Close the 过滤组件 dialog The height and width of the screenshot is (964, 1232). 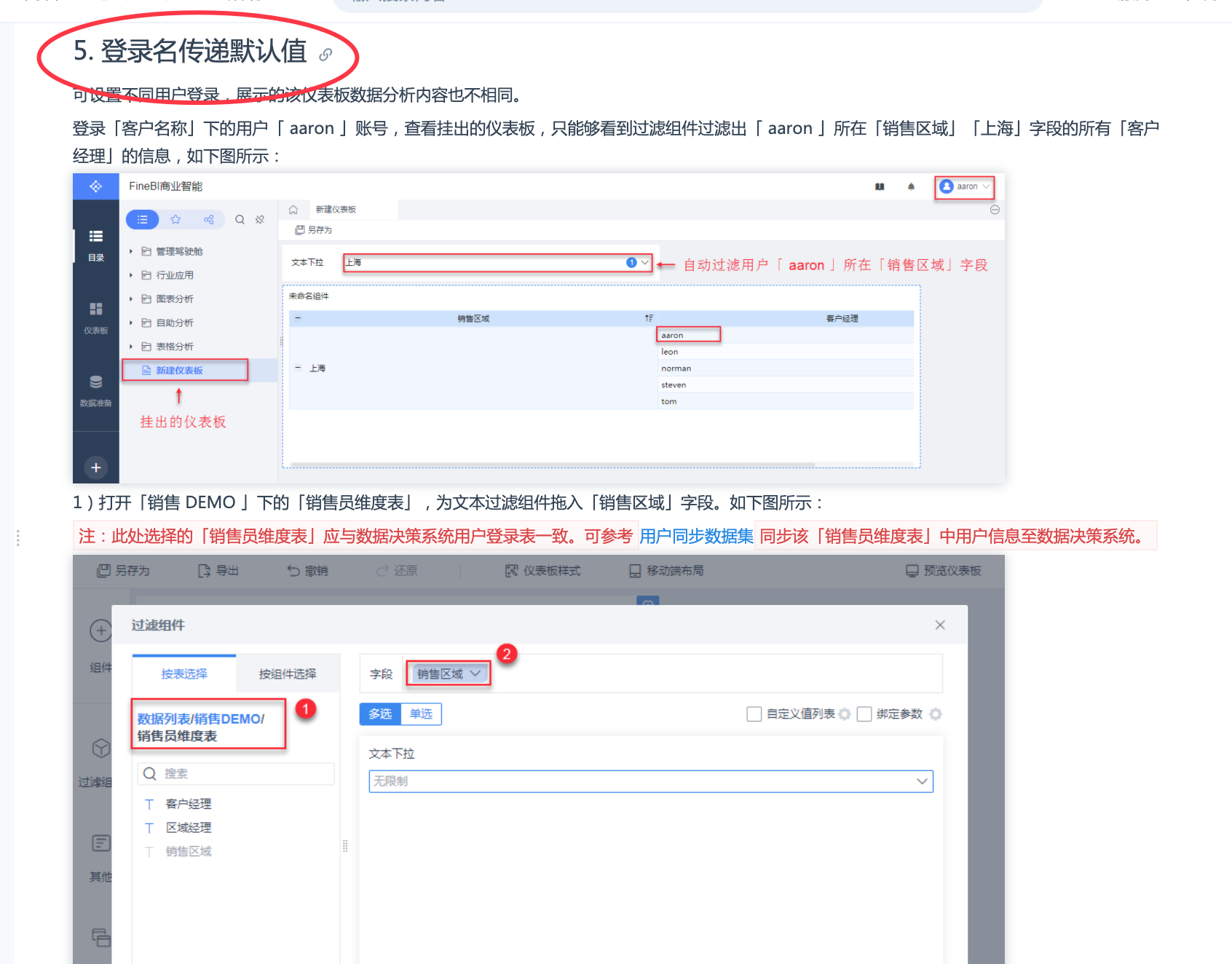point(940,625)
